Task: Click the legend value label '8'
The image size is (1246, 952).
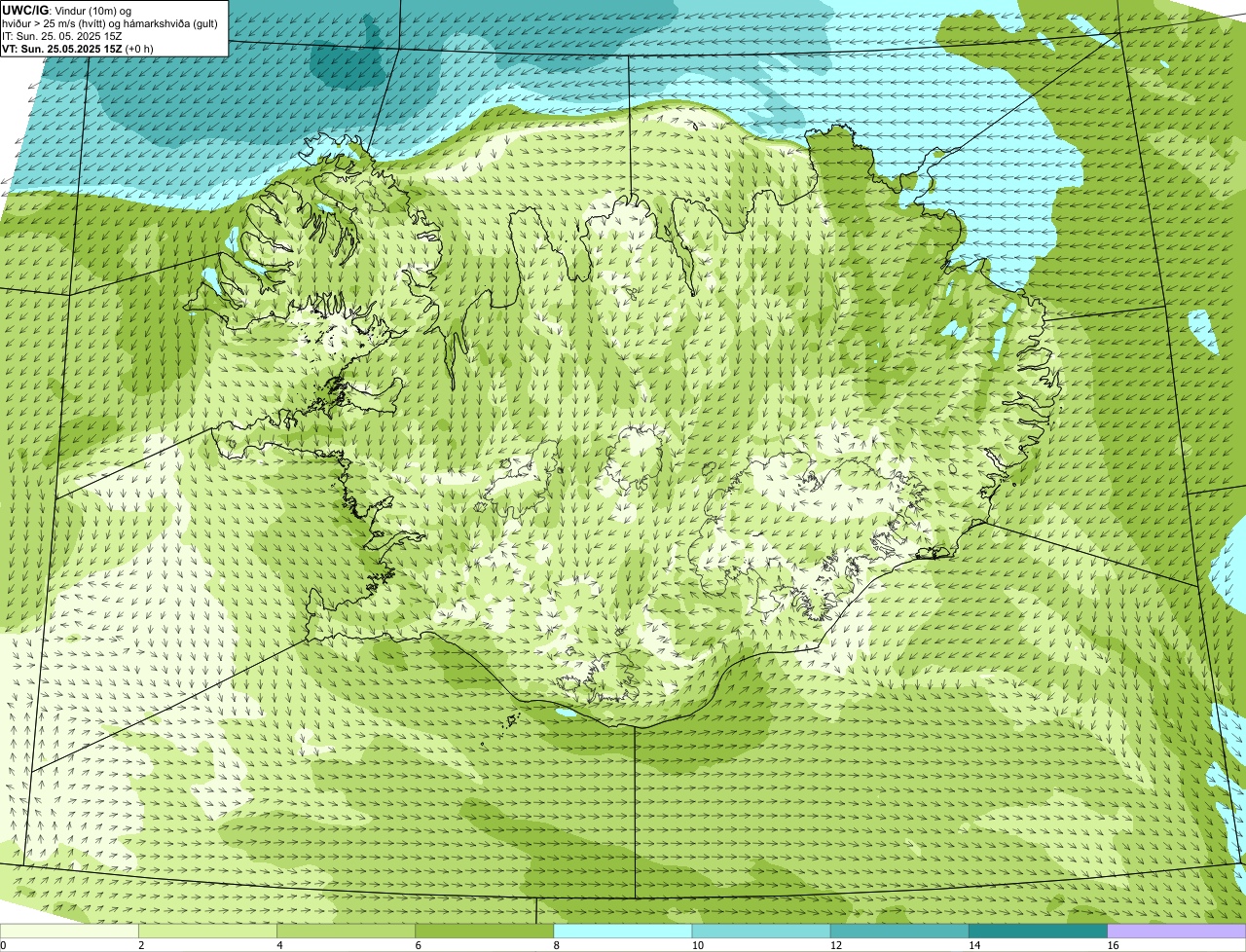Action: [x=556, y=945]
